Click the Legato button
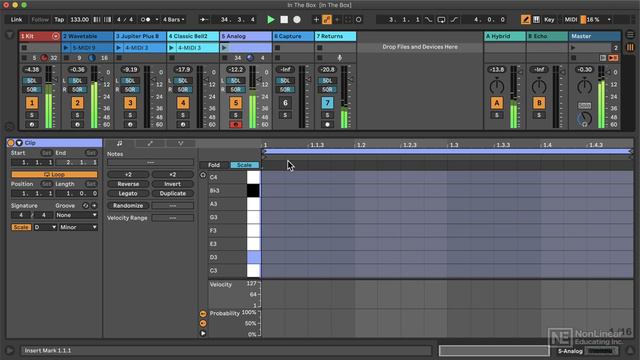 point(128,193)
